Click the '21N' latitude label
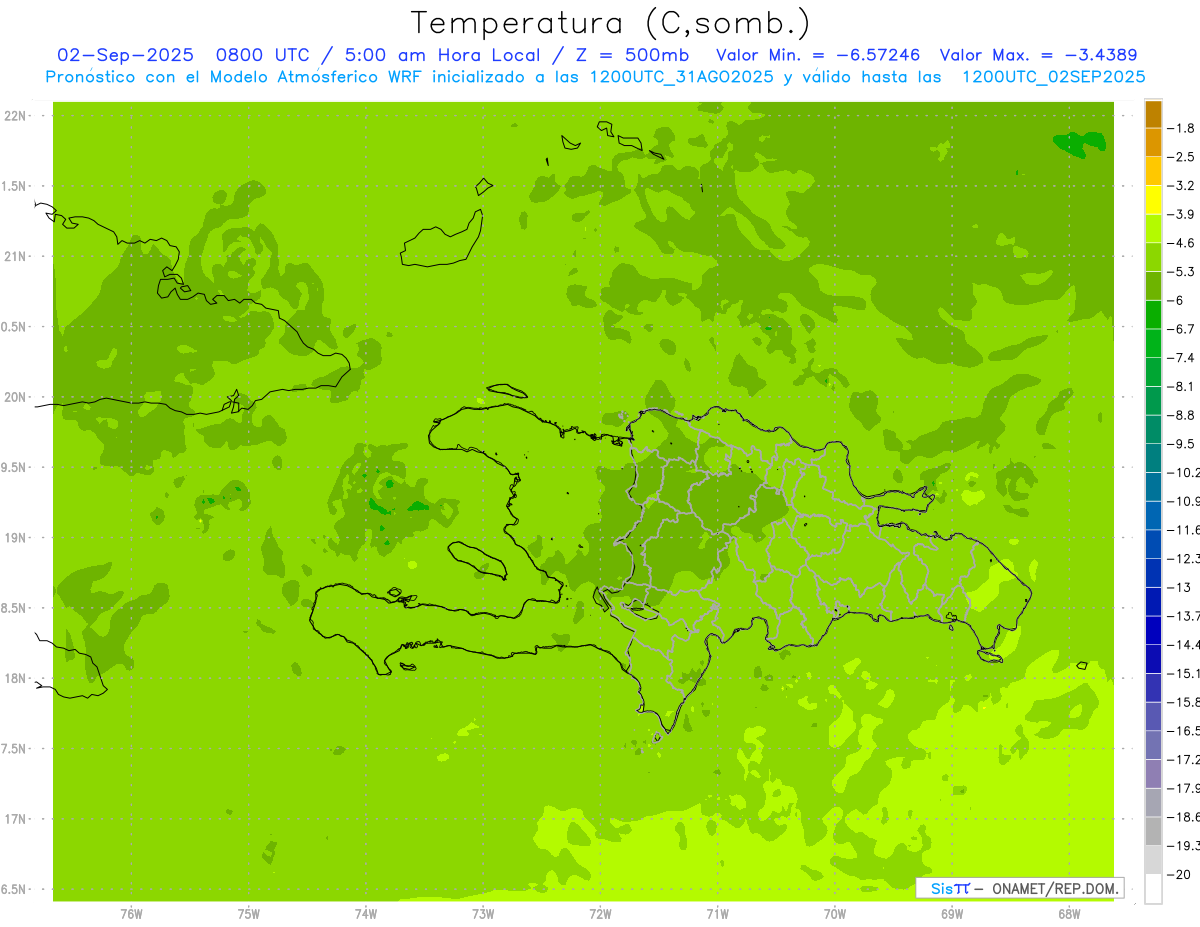1200x927 pixels. pos(16,257)
